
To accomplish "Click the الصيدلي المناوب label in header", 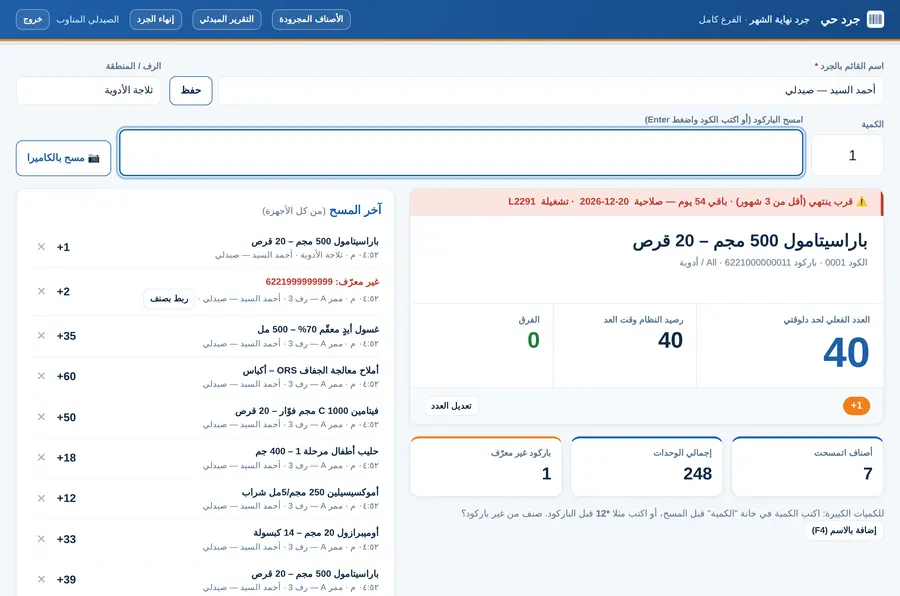I will (88, 20).
